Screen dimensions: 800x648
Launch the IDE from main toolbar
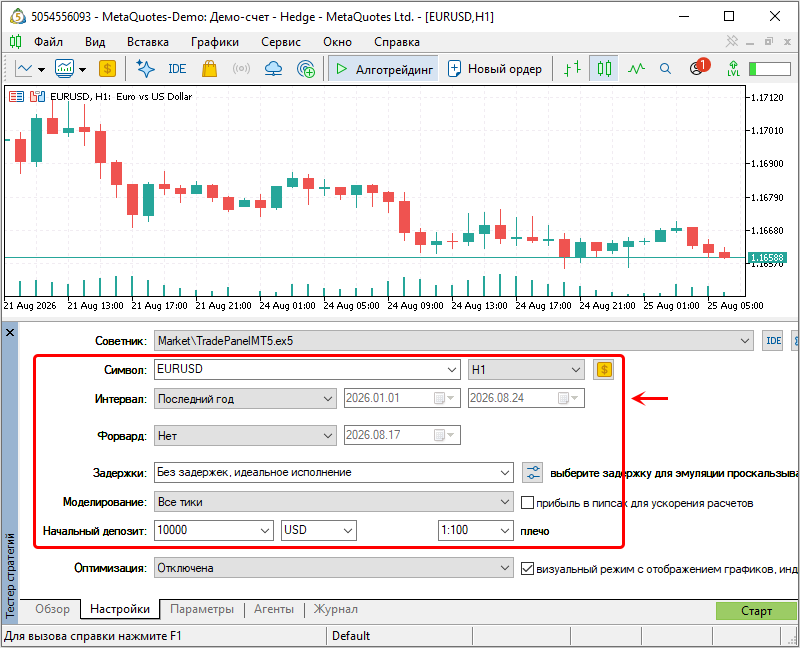(177, 68)
